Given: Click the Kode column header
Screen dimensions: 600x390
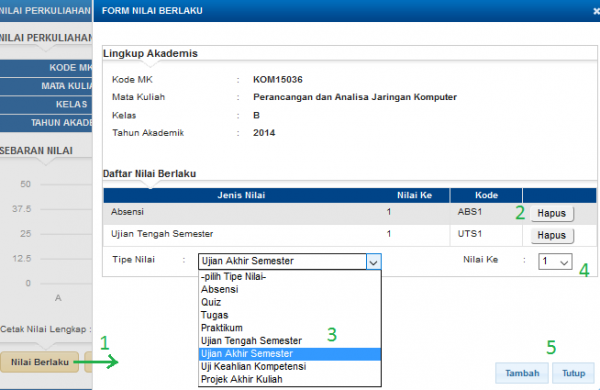Looking at the screenshot, I should [x=486, y=195].
